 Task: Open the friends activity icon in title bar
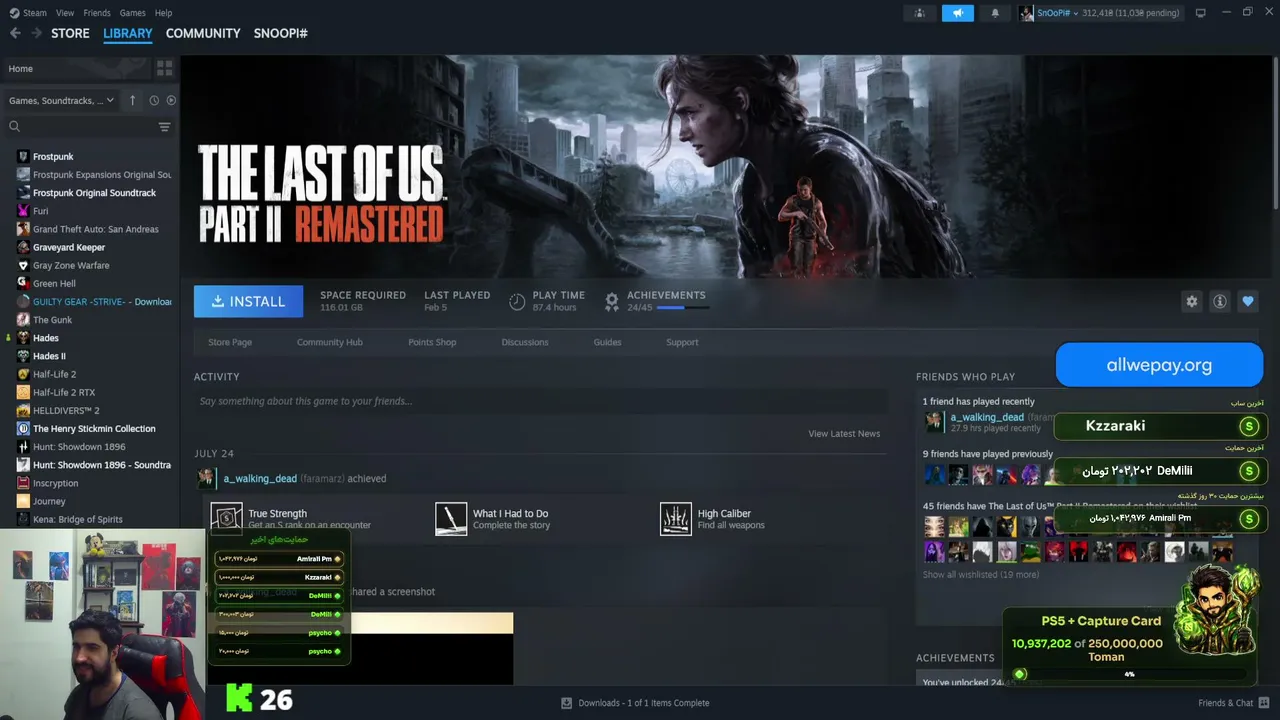(920, 13)
